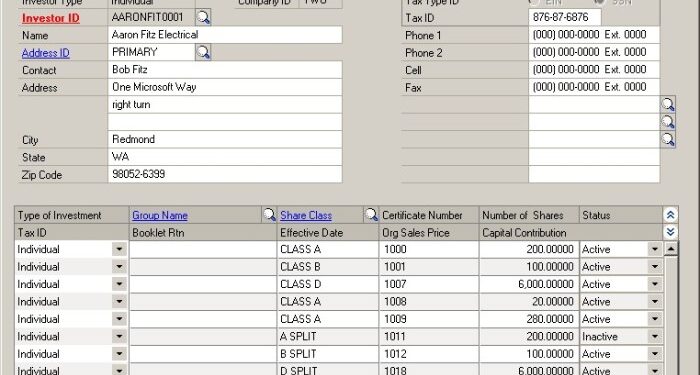Open investment type dropdown for certificate 1009
Image resolution: width=700 pixels, height=375 pixels.
click(119, 319)
